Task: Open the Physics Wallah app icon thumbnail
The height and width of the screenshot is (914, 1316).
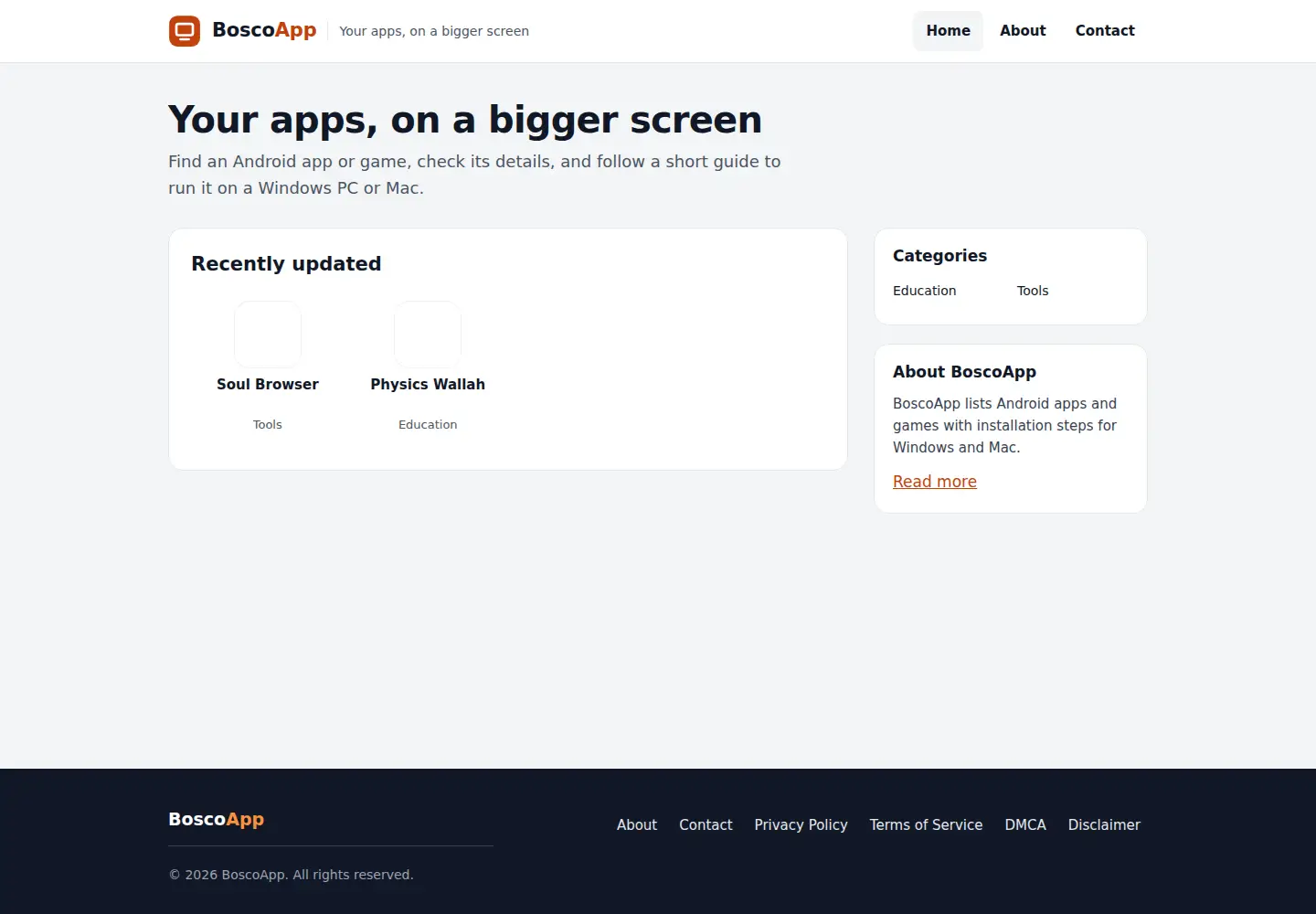Action: [428, 335]
